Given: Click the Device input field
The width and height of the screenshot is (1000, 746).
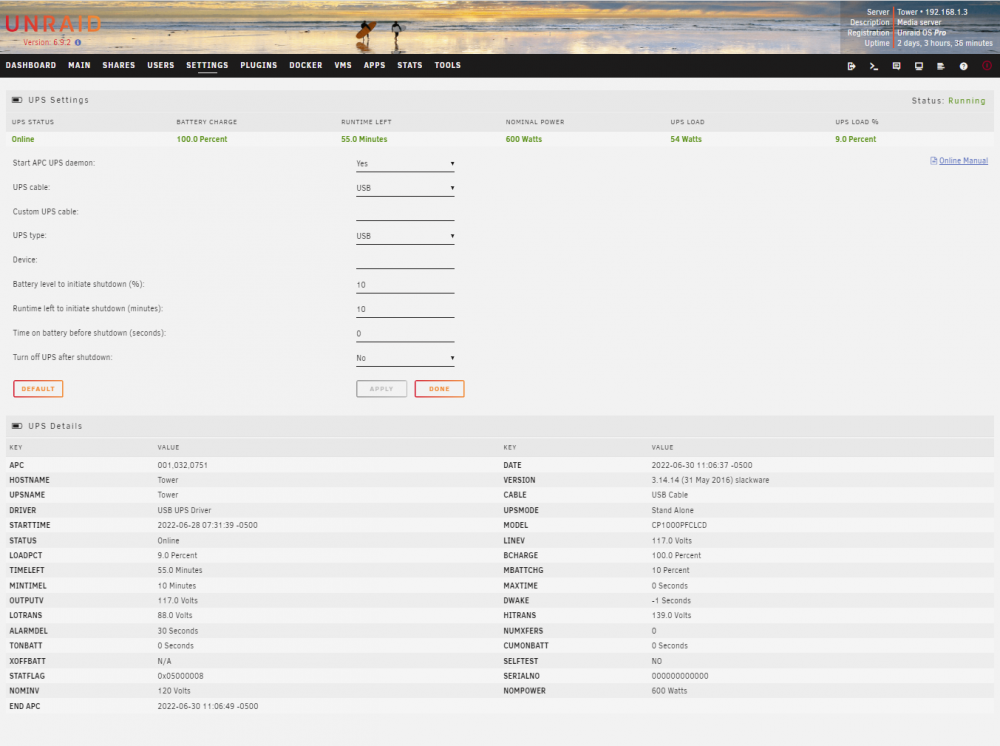Looking at the screenshot, I should tap(405, 260).
